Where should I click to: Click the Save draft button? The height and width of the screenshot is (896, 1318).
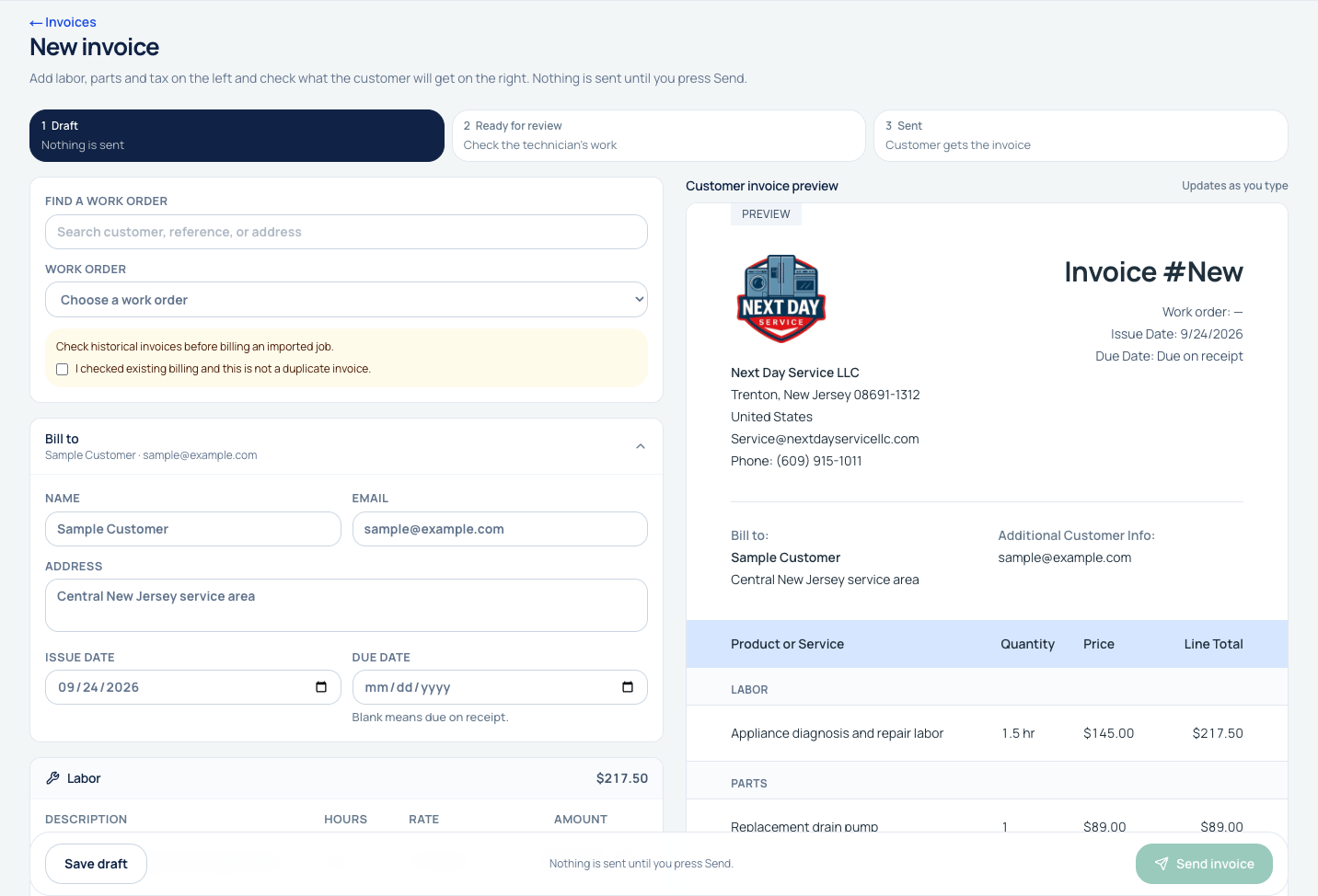point(96,864)
